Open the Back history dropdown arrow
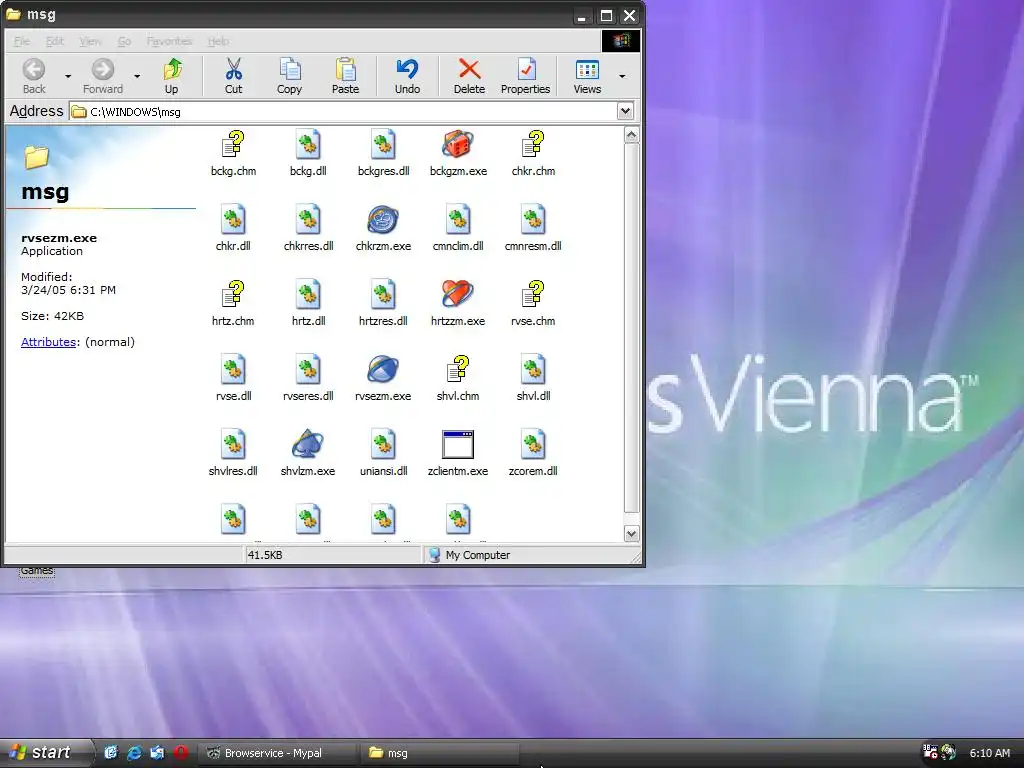This screenshot has width=1024, height=768. 68,76
